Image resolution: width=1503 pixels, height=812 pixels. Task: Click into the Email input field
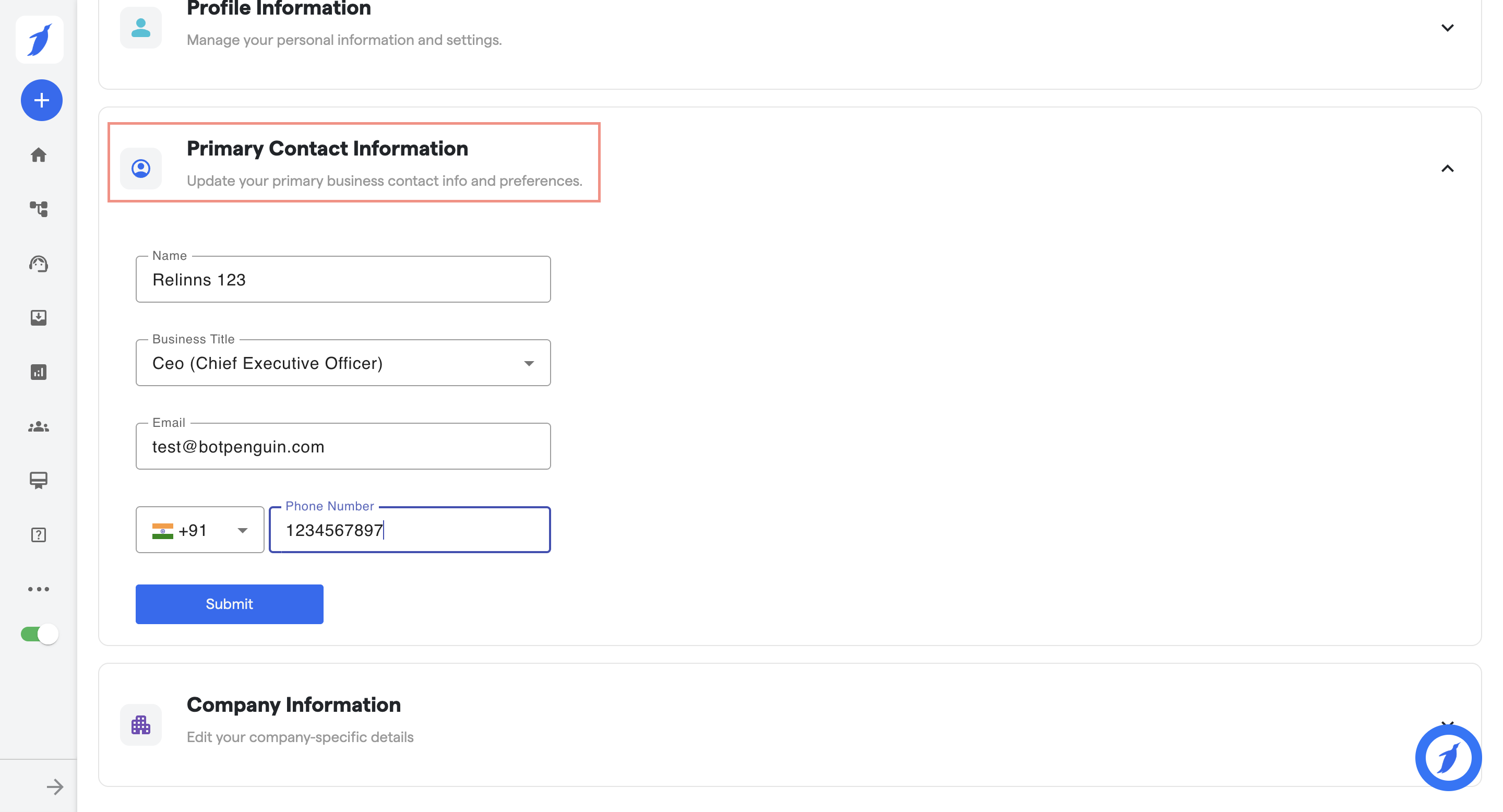coord(343,447)
